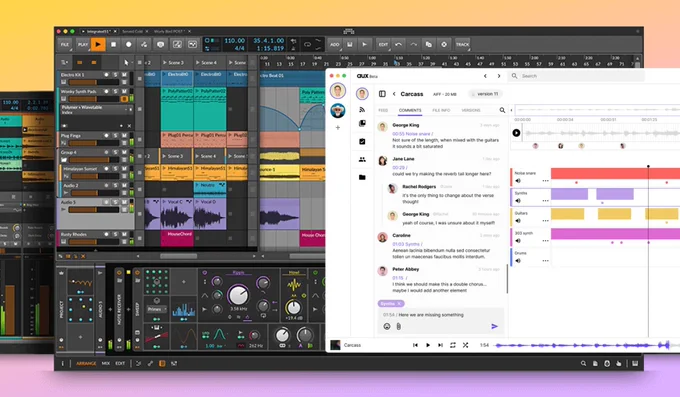Open the PLAY menu in the DAW toolbar

(82, 44)
